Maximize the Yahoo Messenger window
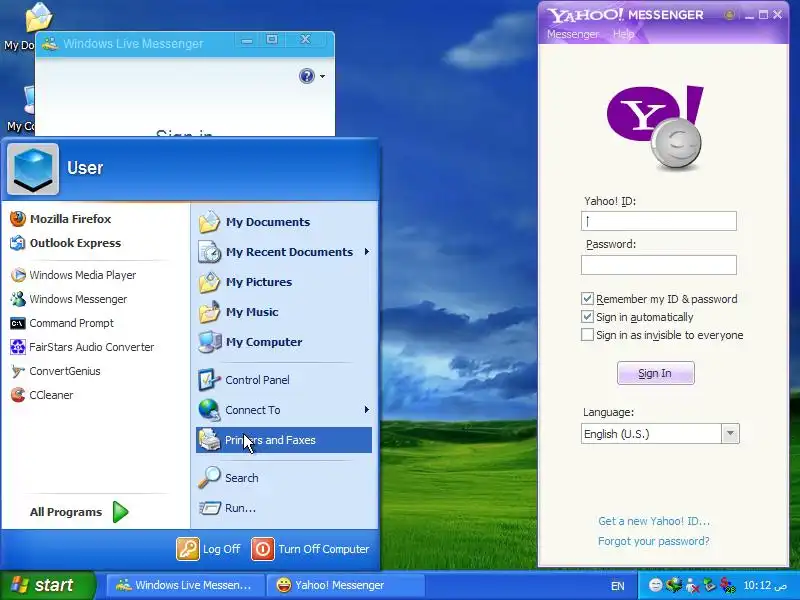This screenshot has width=800, height=600. tap(763, 15)
